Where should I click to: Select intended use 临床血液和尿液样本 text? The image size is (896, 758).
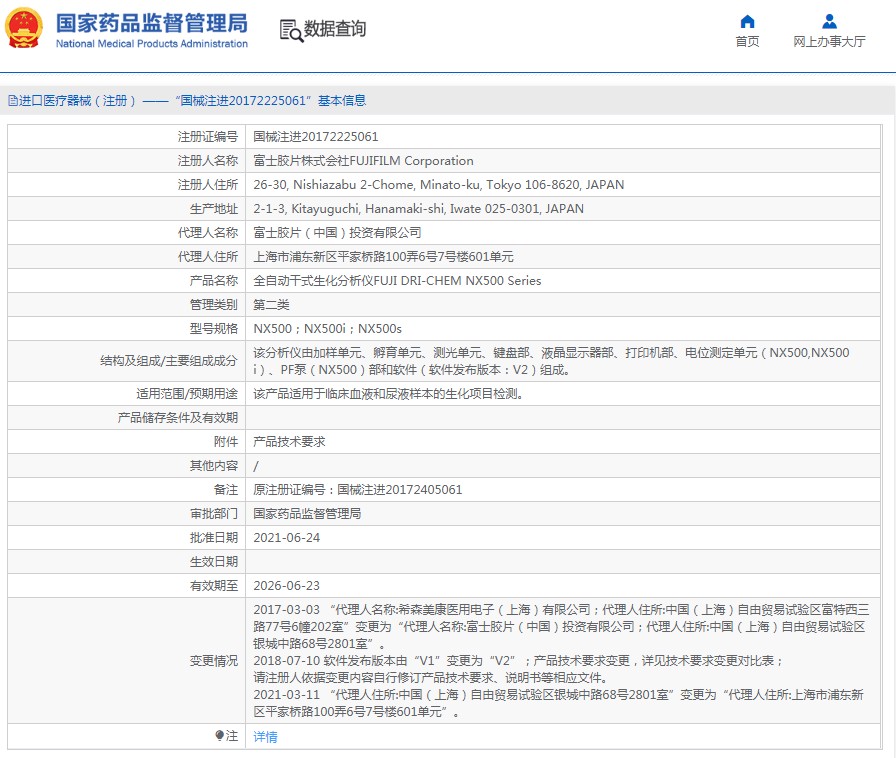389,394
